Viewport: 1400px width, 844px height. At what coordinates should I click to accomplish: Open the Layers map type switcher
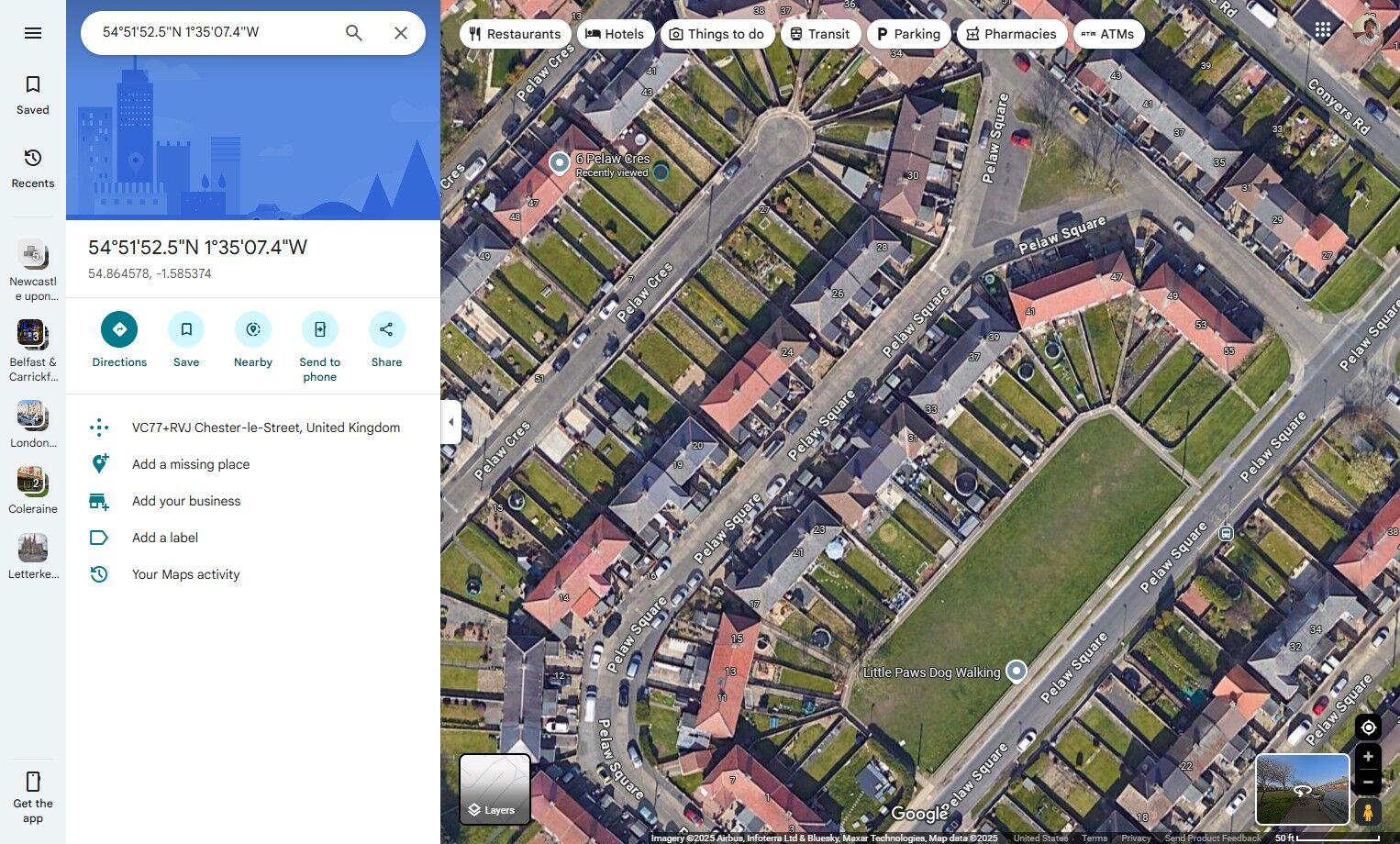[494, 789]
